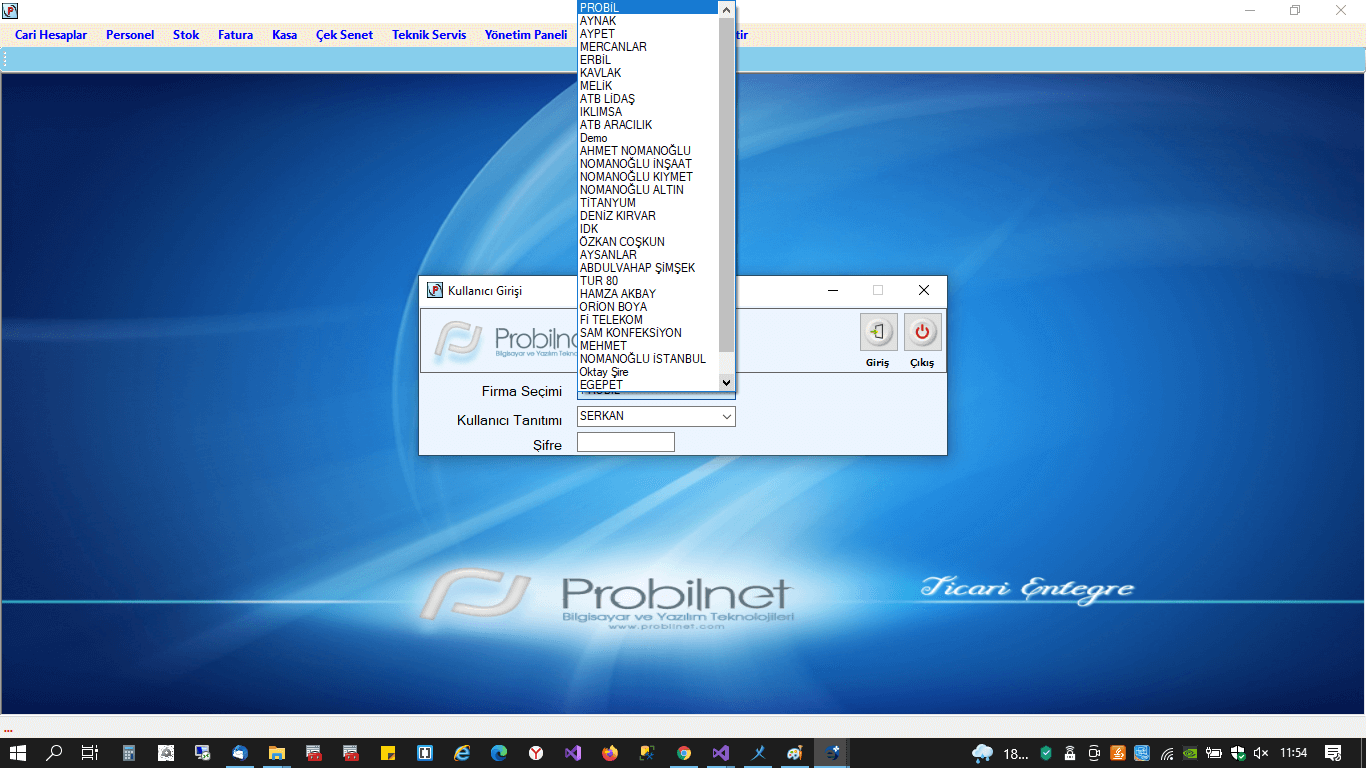Open the Windows notification center

click(x=1333, y=753)
